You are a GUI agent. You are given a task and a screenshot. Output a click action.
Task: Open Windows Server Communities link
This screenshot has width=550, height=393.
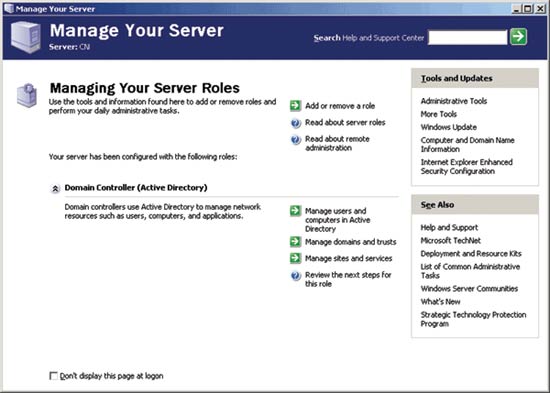pos(469,288)
